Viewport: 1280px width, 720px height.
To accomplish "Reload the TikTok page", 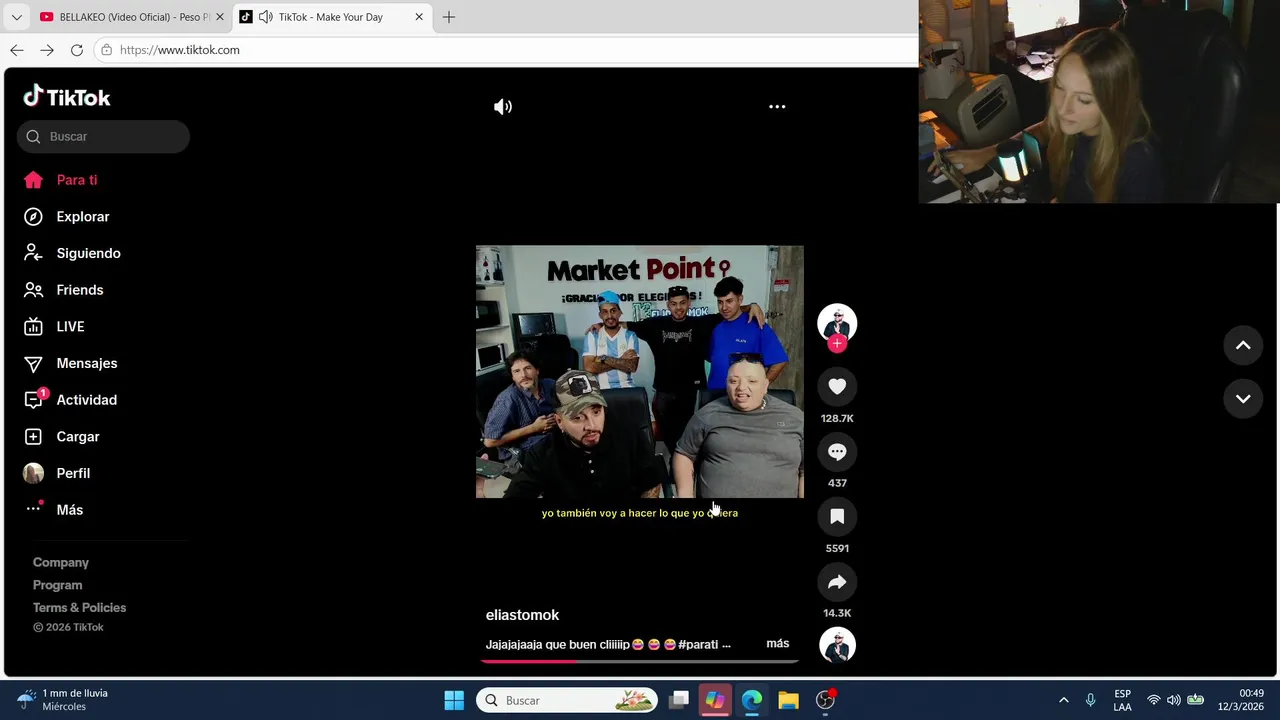I will [77, 50].
